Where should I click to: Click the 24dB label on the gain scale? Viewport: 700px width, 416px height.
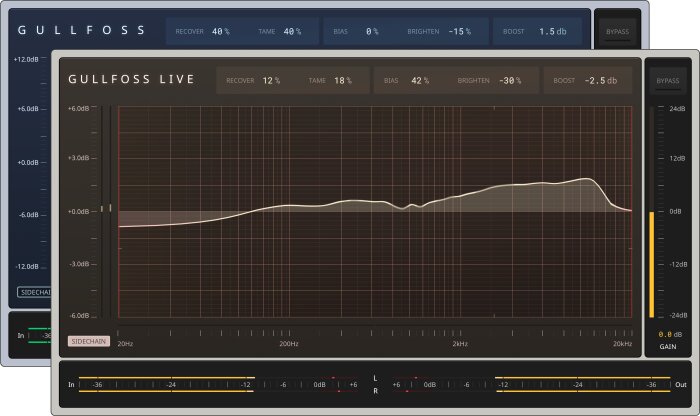pyautogui.click(x=677, y=108)
